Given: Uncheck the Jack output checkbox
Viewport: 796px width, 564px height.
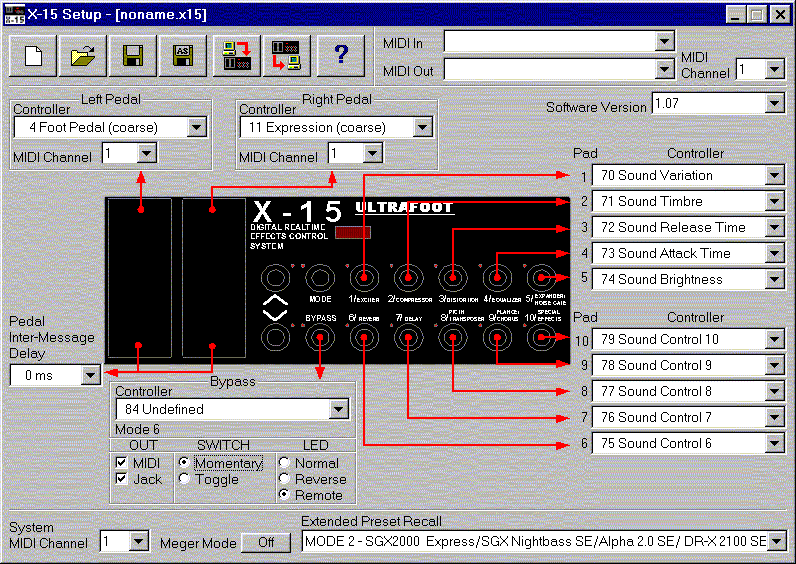Looking at the screenshot, I should pos(121,479).
